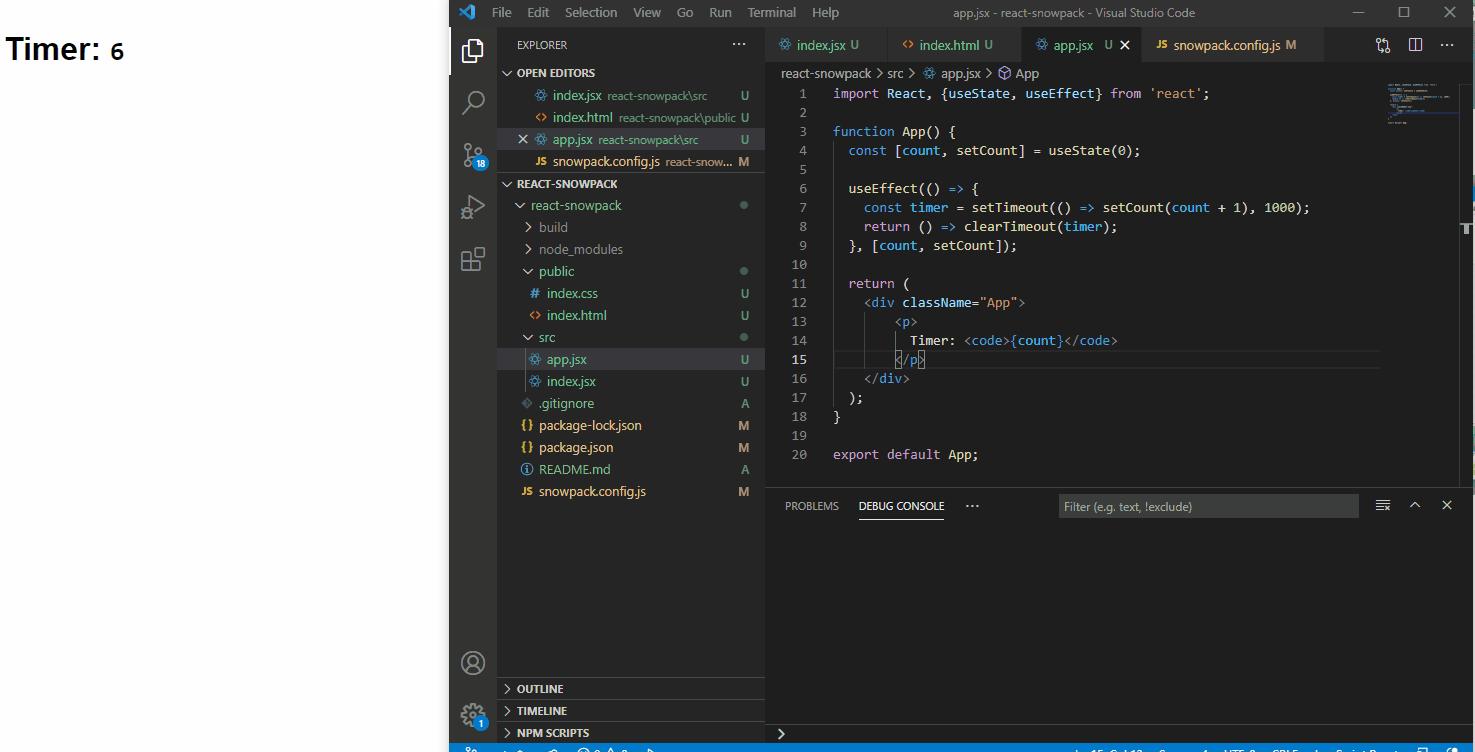
Task: Open the Manage gear icon
Action: [x=473, y=714]
